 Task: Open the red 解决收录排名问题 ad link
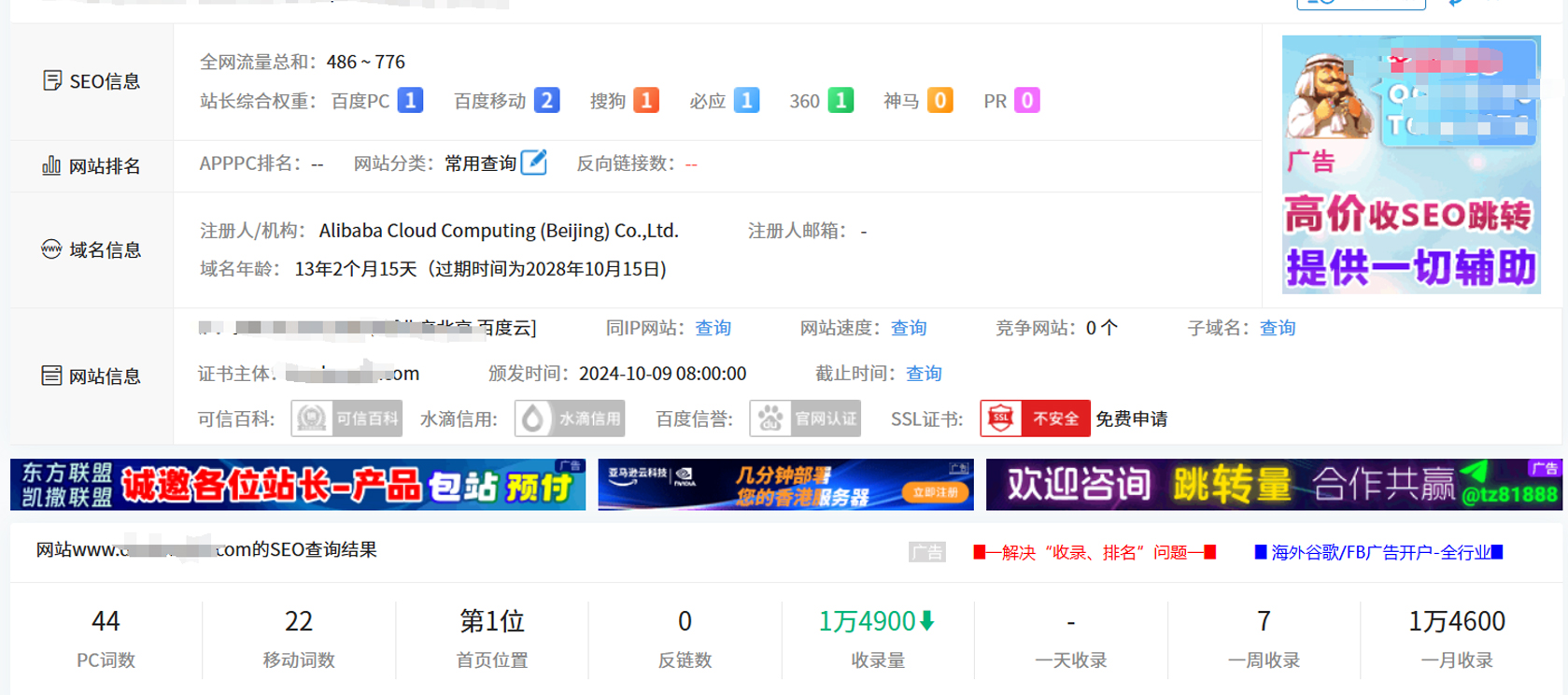[x=1095, y=552]
